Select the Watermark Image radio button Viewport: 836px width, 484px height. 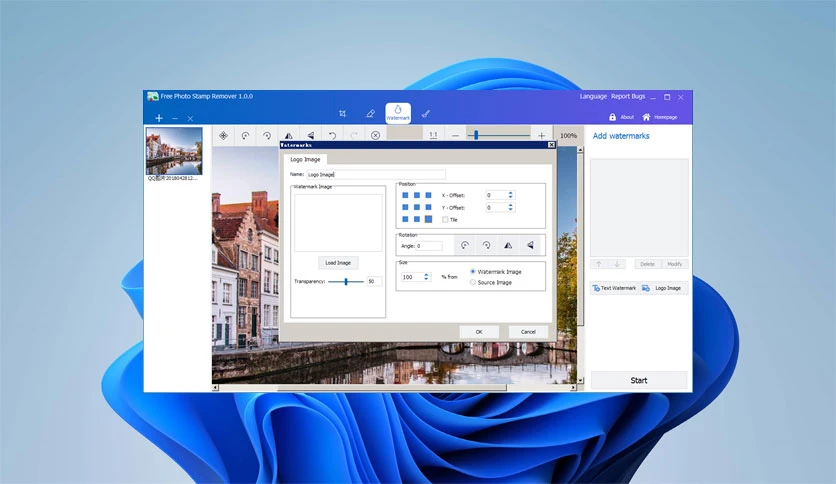click(x=473, y=271)
